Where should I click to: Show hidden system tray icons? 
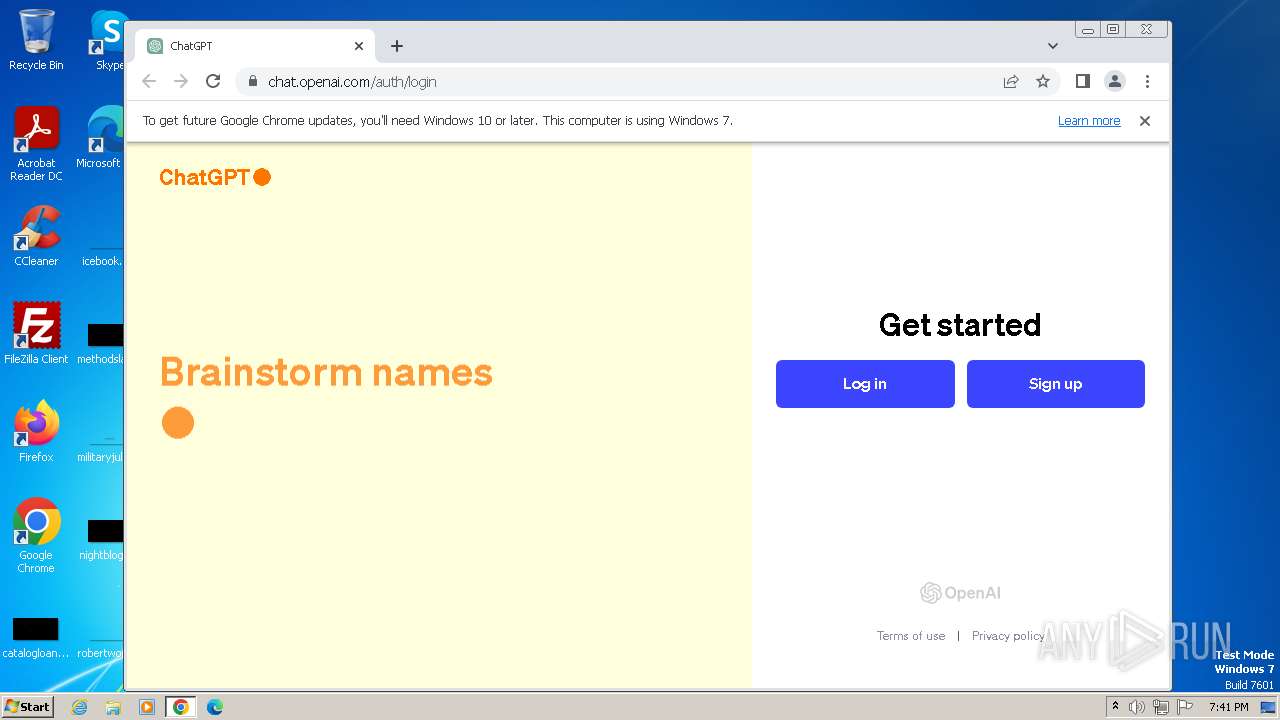point(1115,707)
